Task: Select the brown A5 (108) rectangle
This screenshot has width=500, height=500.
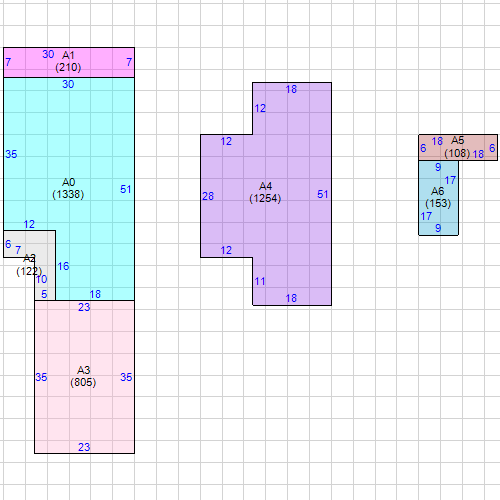Action: [458, 148]
